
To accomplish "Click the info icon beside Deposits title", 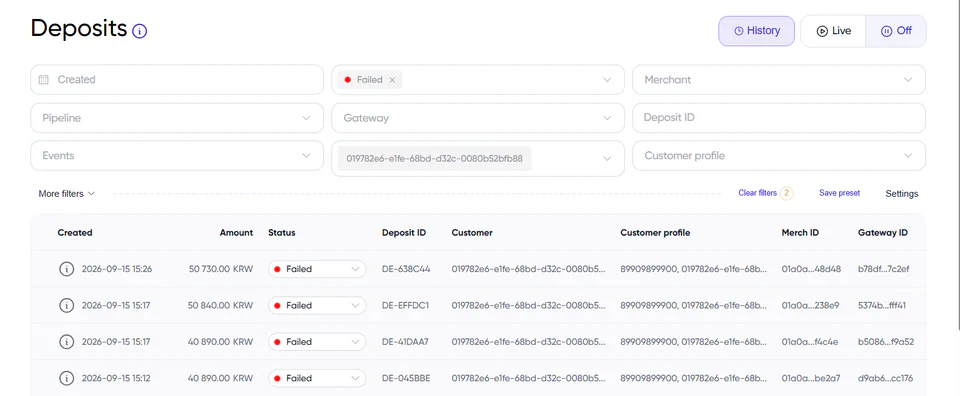I will 140,31.
